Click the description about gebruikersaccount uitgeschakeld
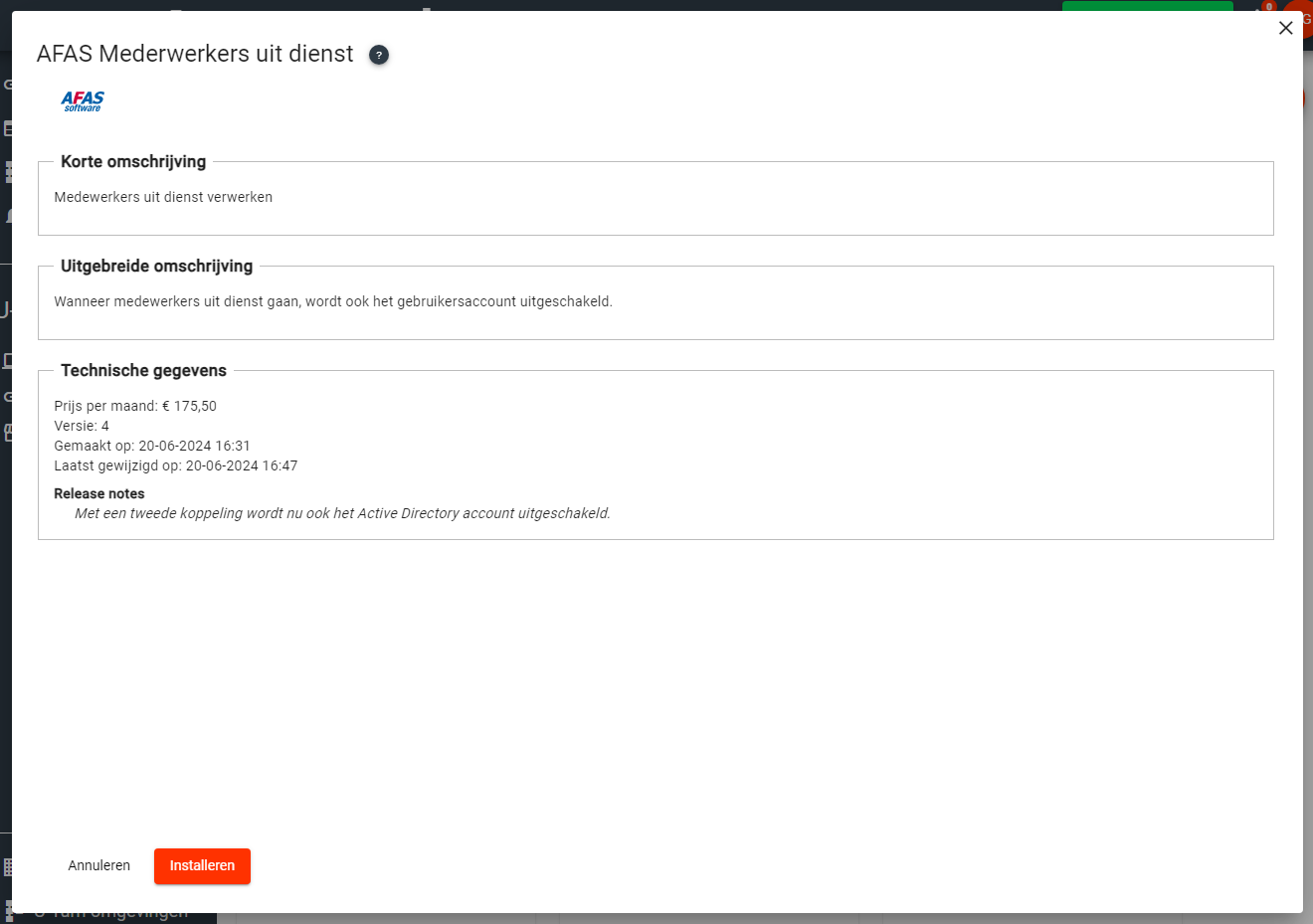Image resolution: width=1313 pixels, height=924 pixels. [x=333, y=301]
